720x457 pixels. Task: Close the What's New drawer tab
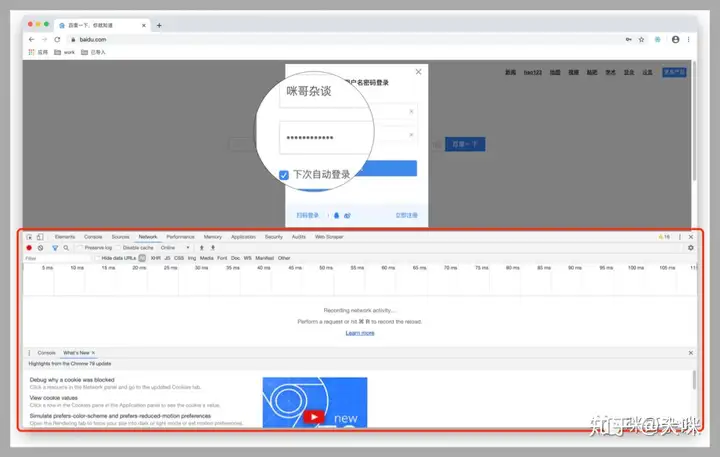point(93,353)
